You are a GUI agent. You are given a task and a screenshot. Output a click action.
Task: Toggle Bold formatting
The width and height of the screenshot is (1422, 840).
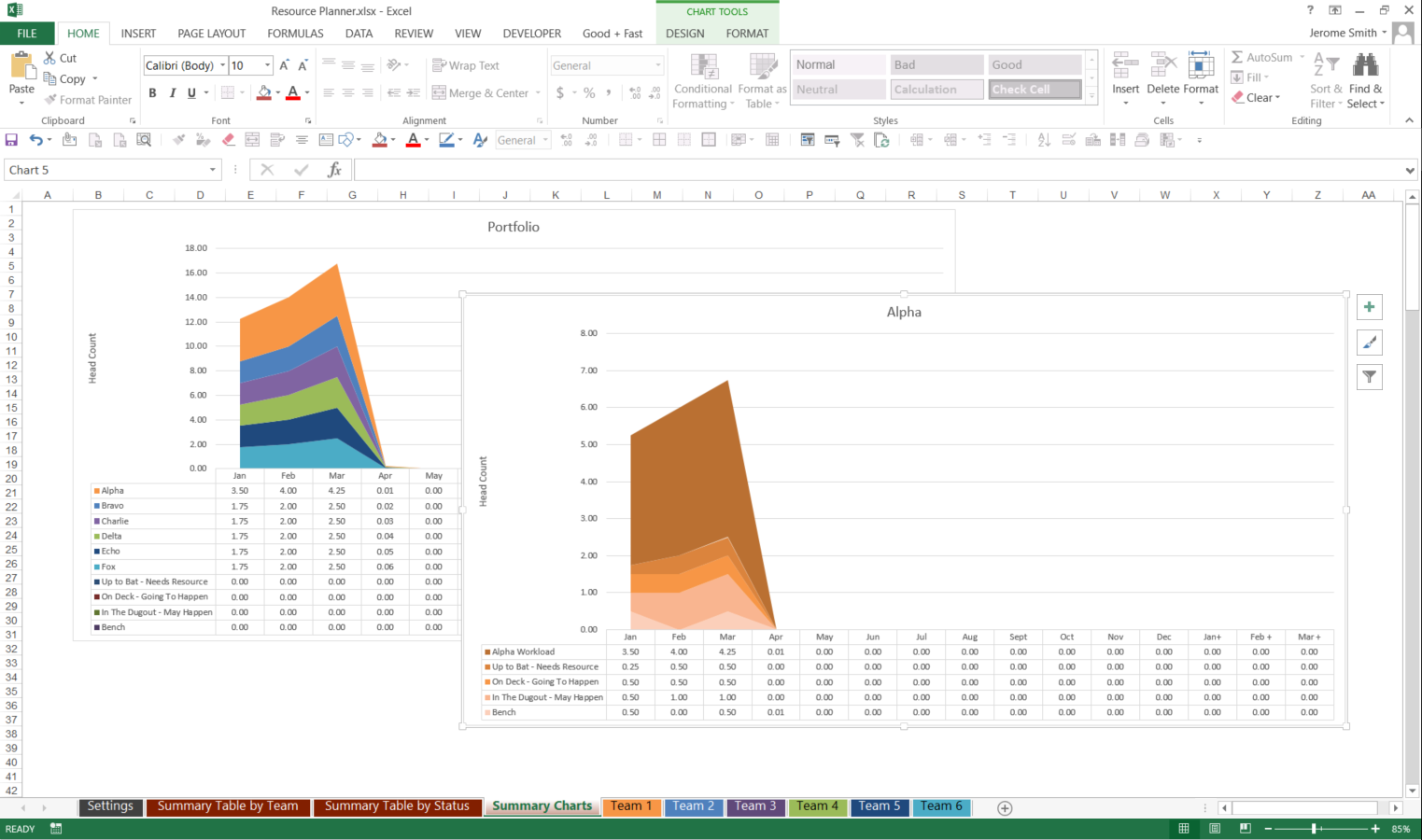tap(152, 93)
